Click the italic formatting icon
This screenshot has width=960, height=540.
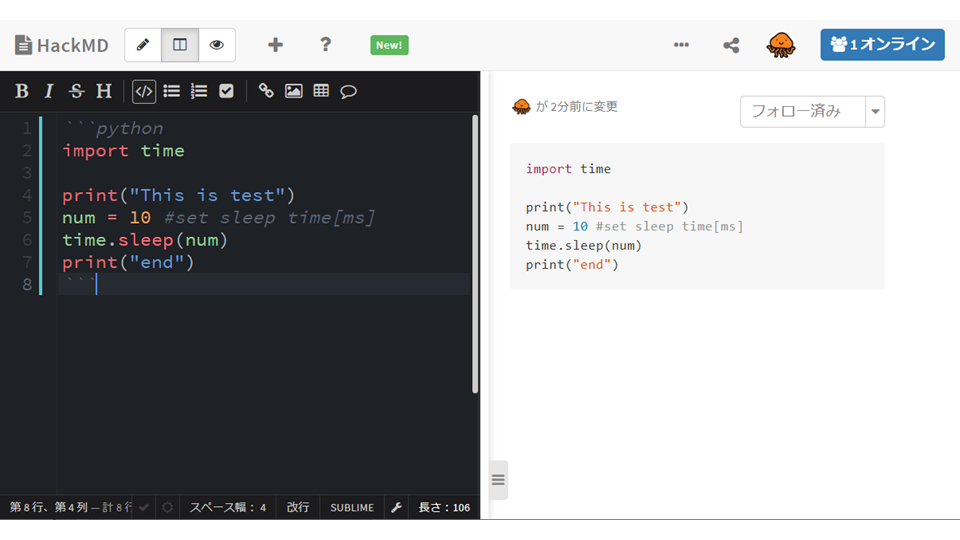point(49,91)
